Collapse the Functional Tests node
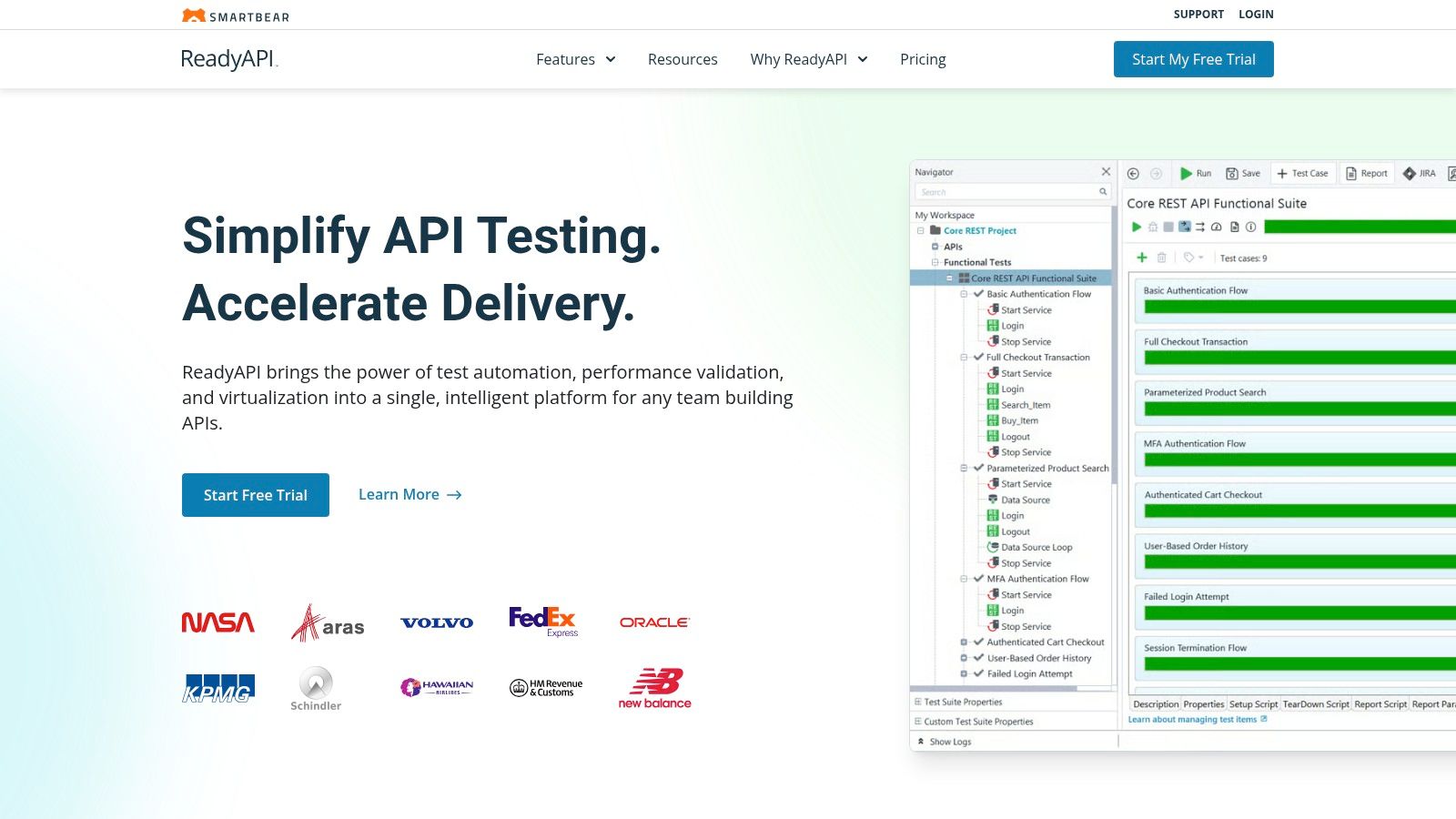1456x819 pixels. coord(935,262)
